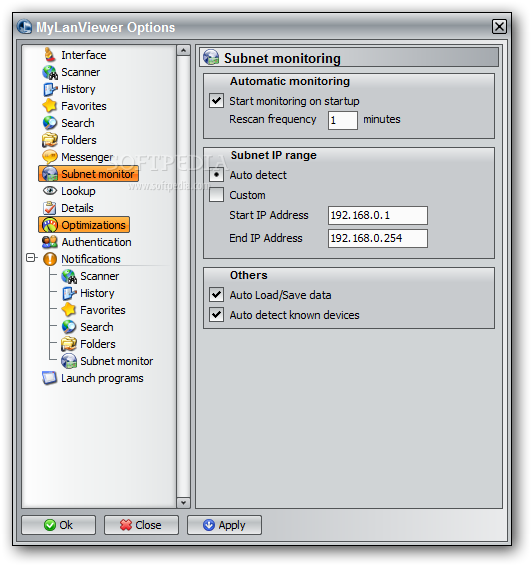Viewport: 532px width, 566px height.
Task: Click the Optimizations gauge icon
Action: click(x=50, y=225)
